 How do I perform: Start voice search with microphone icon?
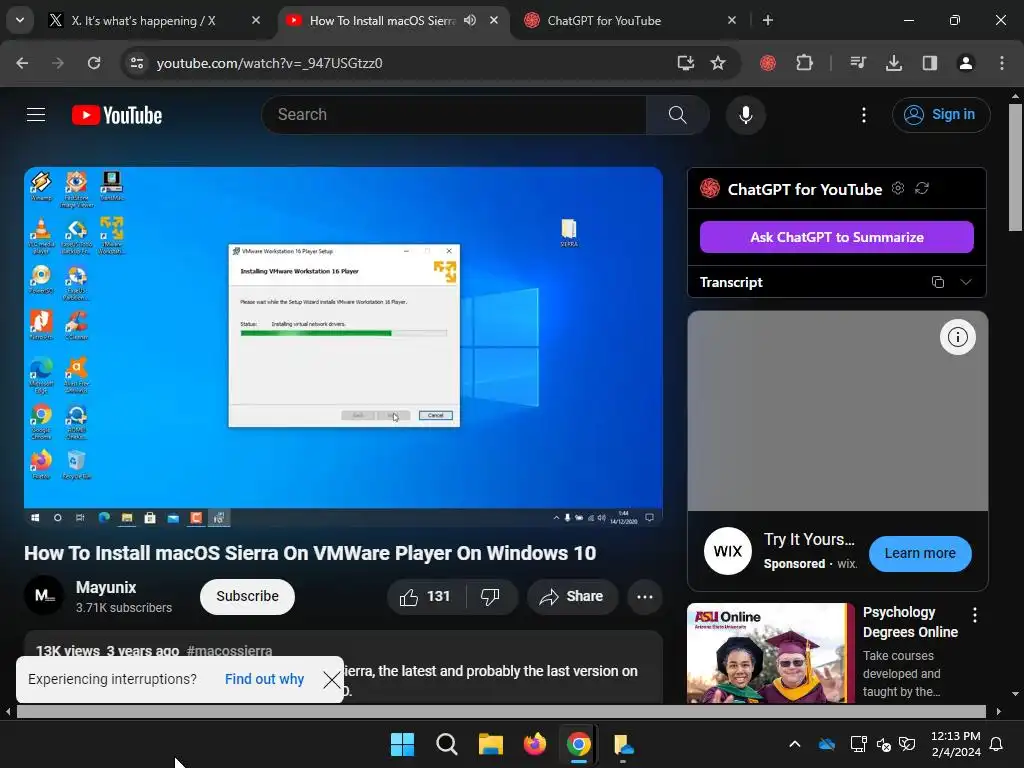pos(745,115)
